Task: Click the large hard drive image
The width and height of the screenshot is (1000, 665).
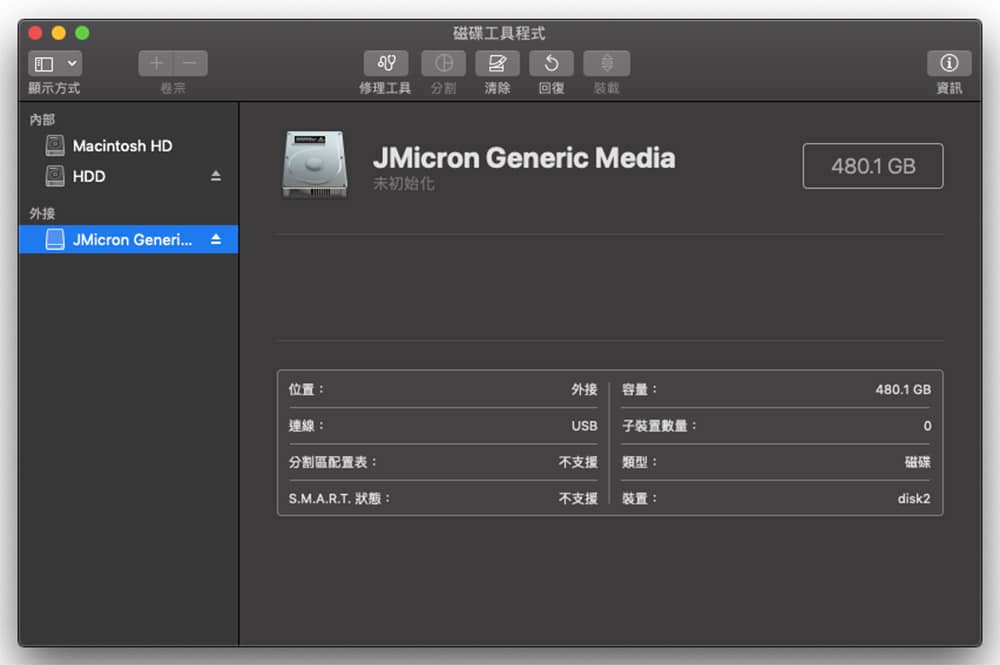Action: (315, 164)
